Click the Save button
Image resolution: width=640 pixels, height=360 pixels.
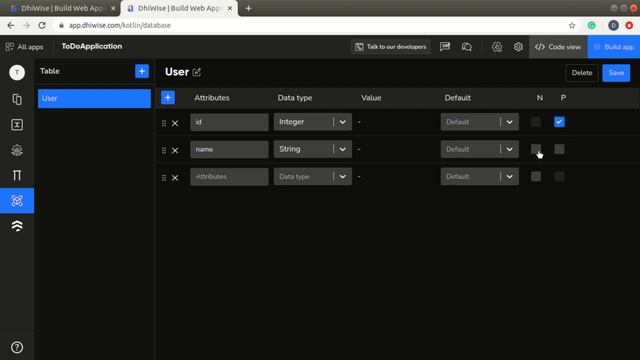tap(616, 73)
